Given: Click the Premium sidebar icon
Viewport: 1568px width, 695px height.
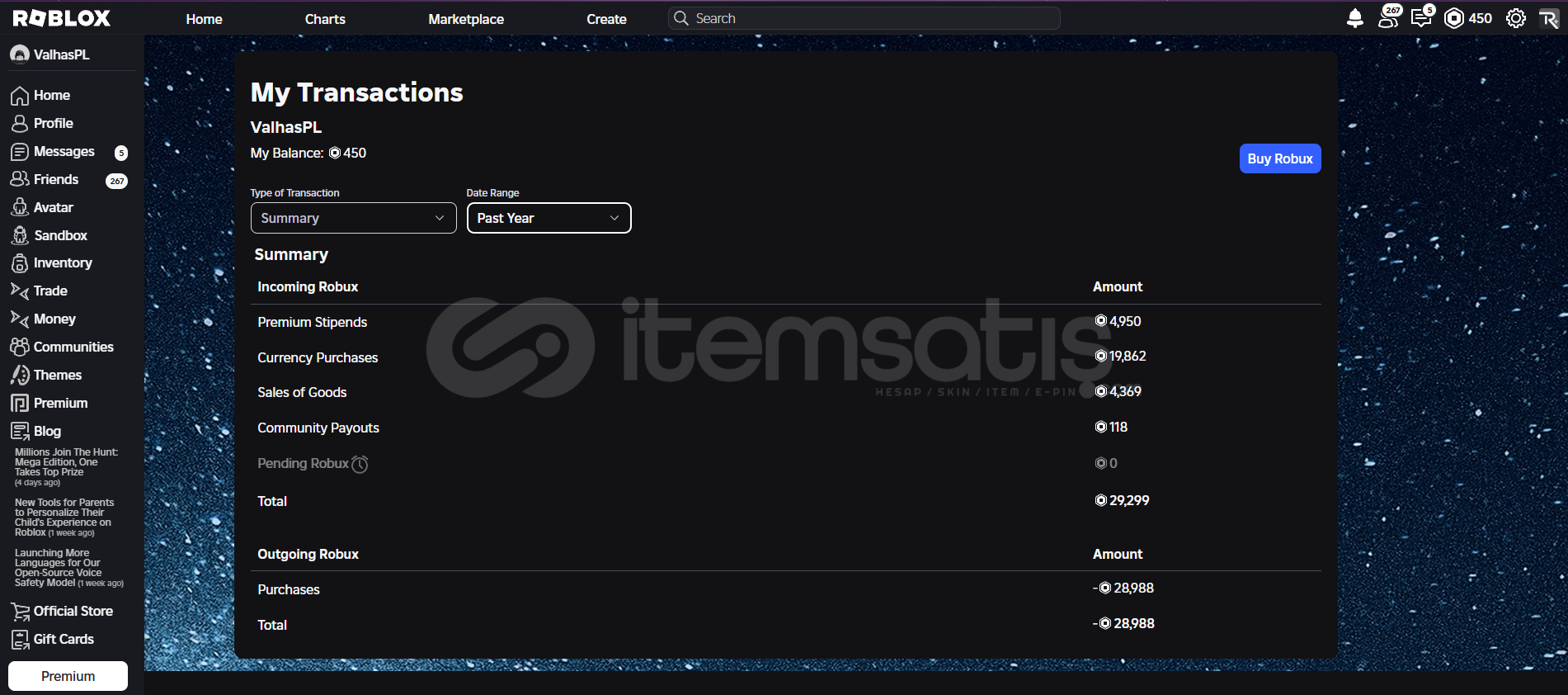Looking at the screenshot, I should pos(20,403).
